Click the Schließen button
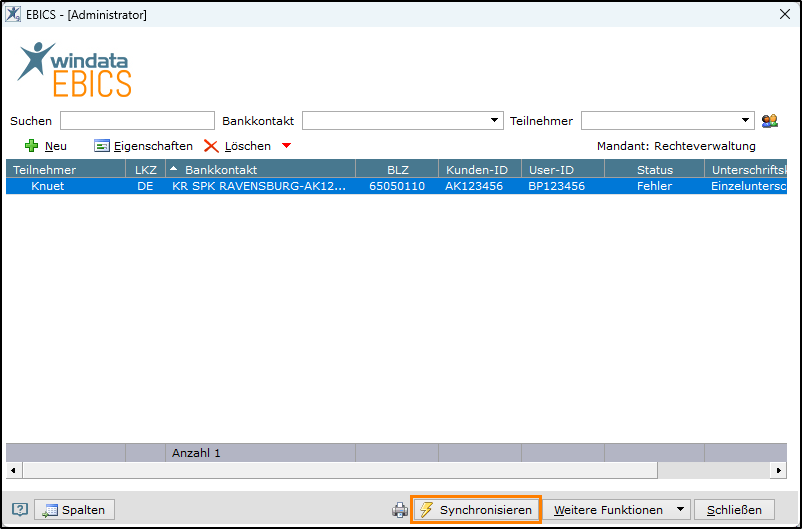 coord(734,510)
